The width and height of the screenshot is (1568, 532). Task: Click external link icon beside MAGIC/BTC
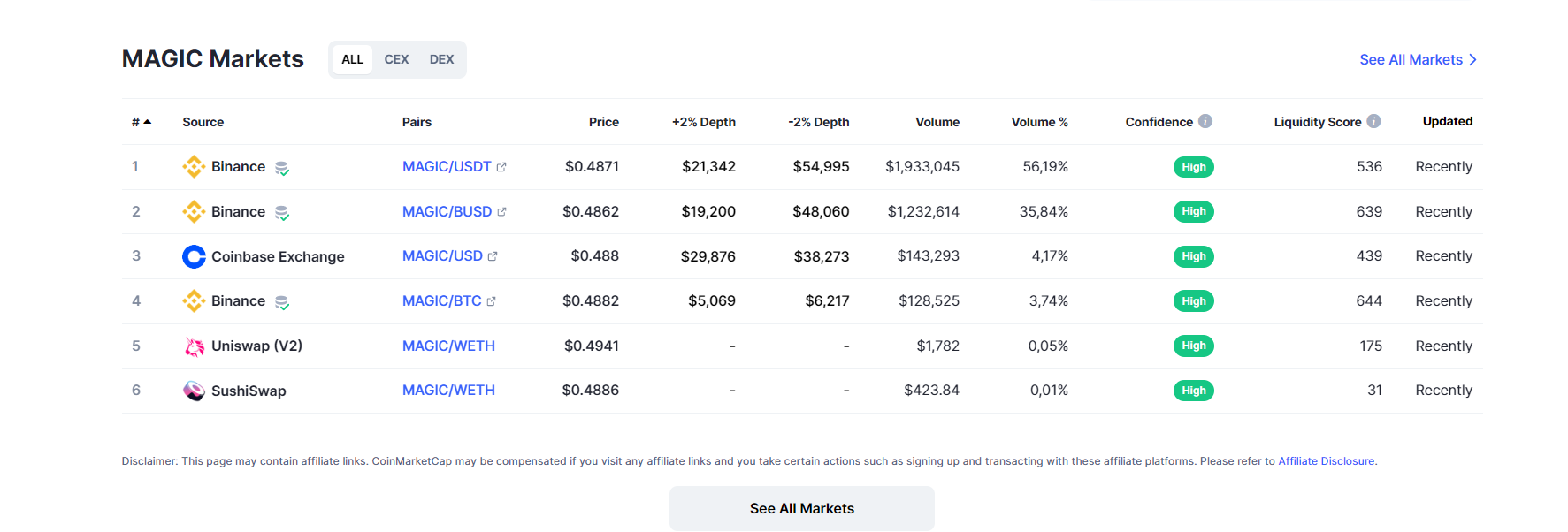[492, 301]
